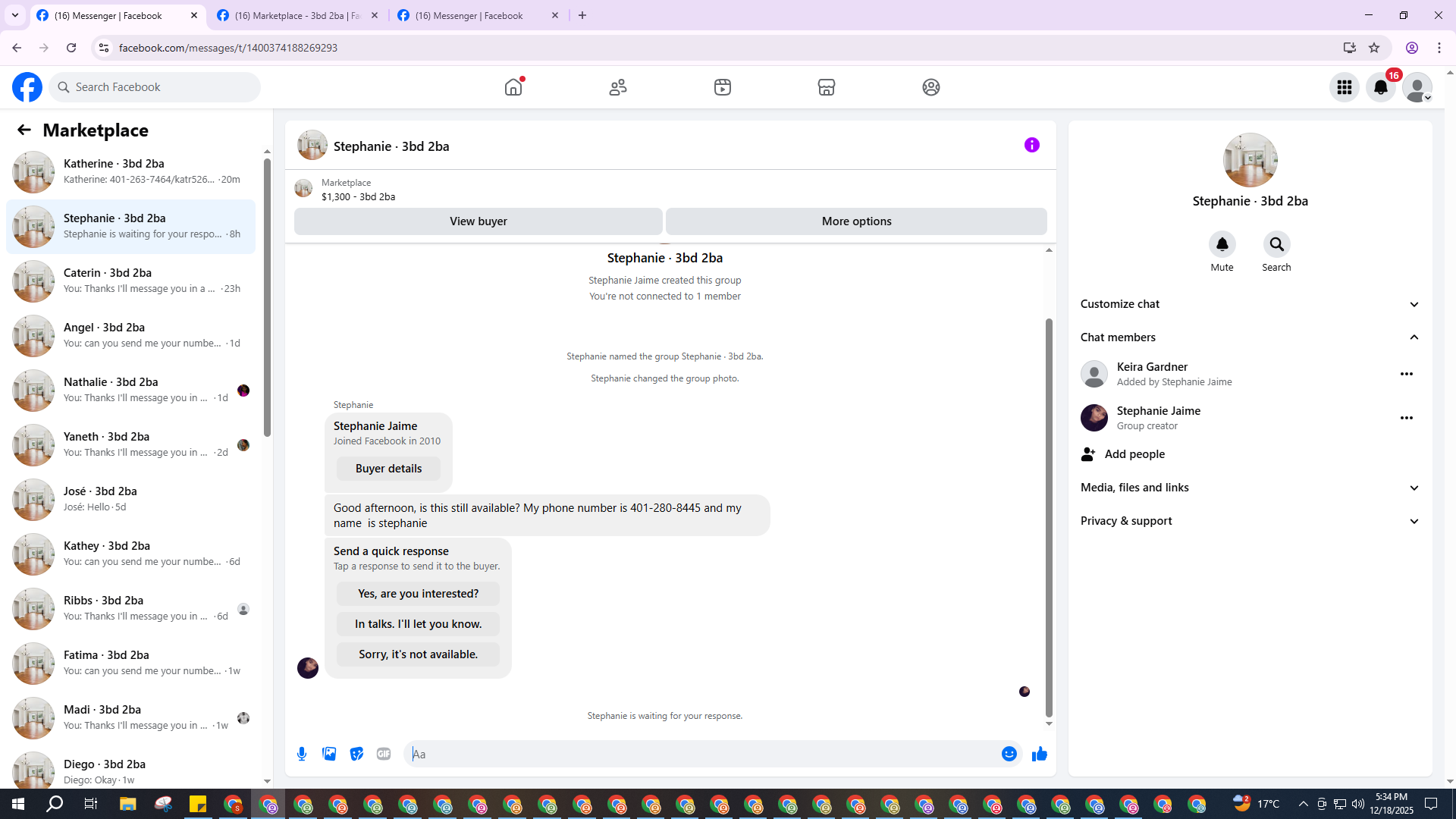Open Windows notification center
This screenshot has width=1456, height=819.
[x=1432, y=804]
